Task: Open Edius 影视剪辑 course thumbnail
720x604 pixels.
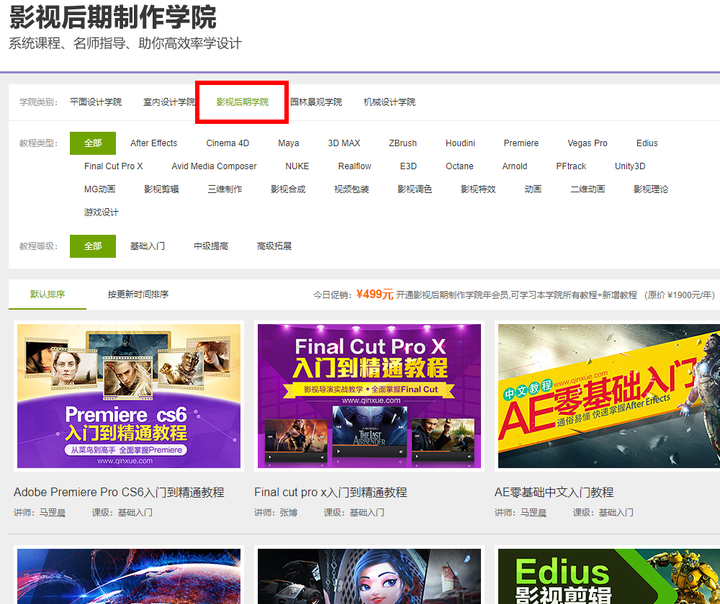Action: [x=609, y=576]
